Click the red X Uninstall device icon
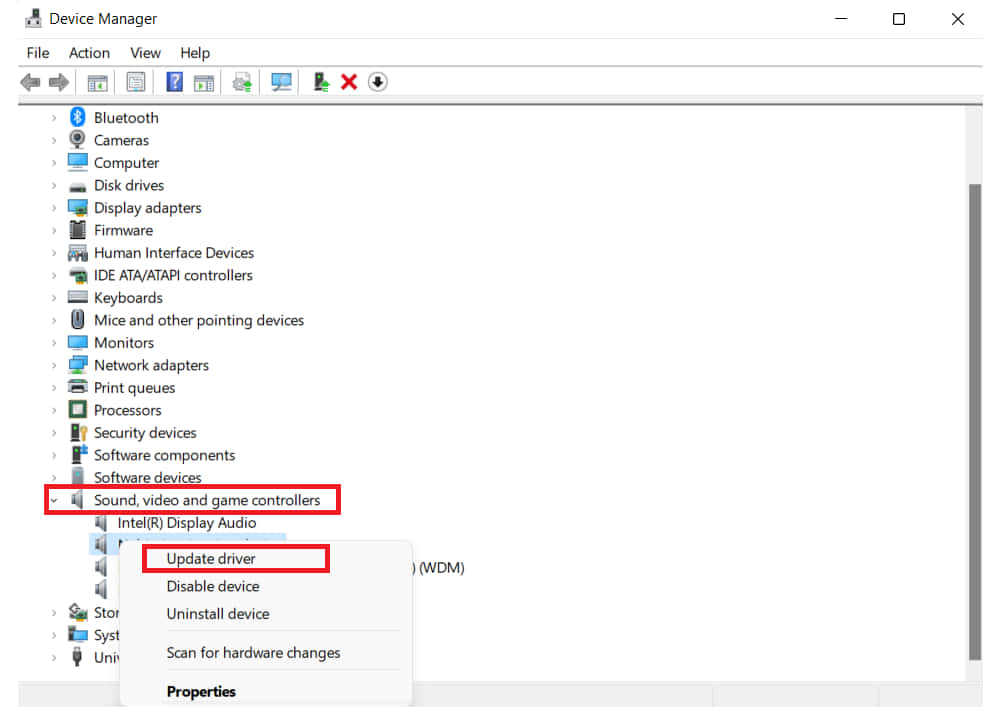The width and height of the screenshot is (992, 722). coord(349,82)
